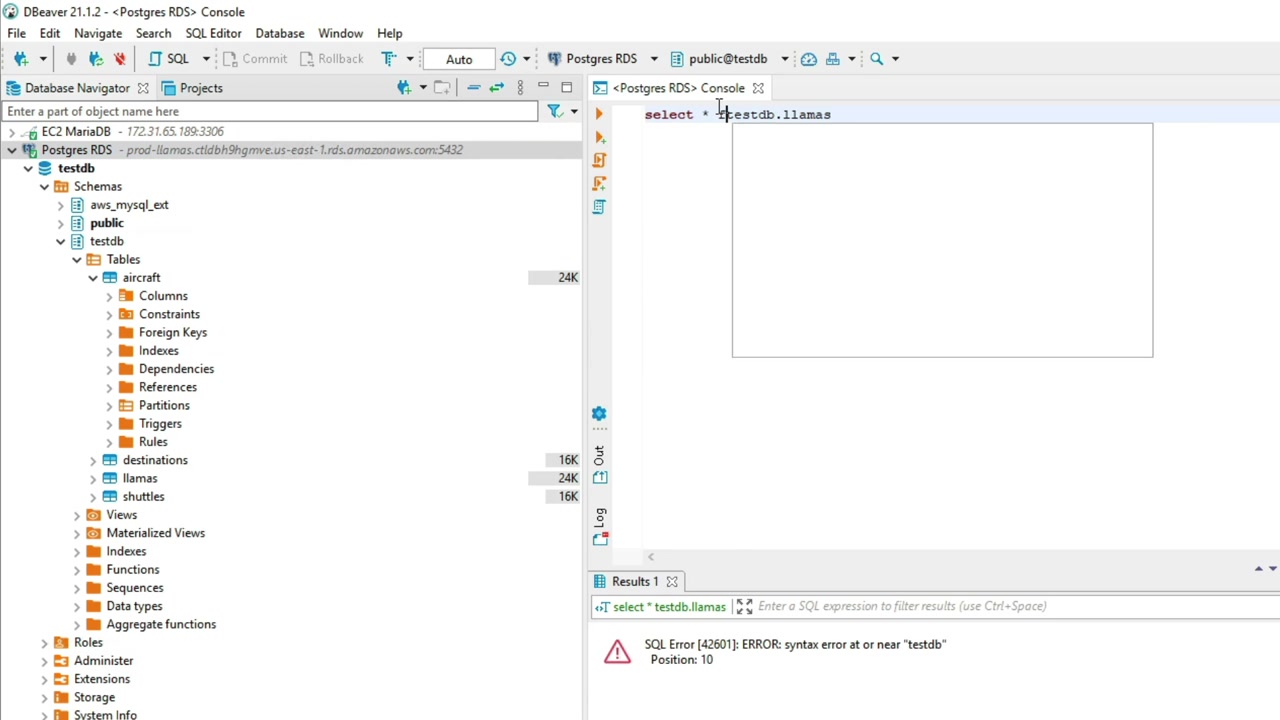Open a new SQL script with SQL button
Screen dimensions: 1280x720
tap(169, 59)
